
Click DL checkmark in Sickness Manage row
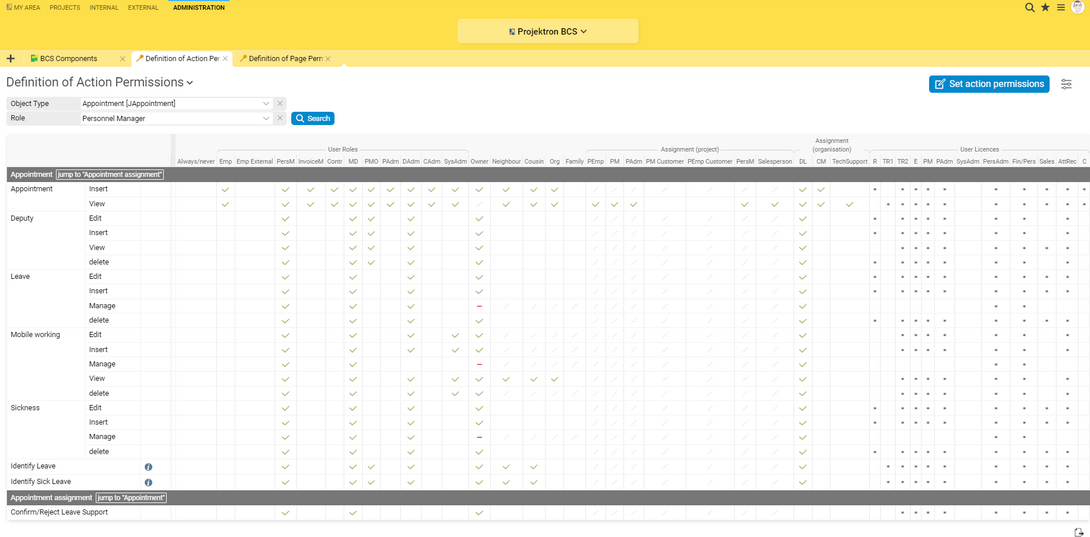tap(803, 438)
